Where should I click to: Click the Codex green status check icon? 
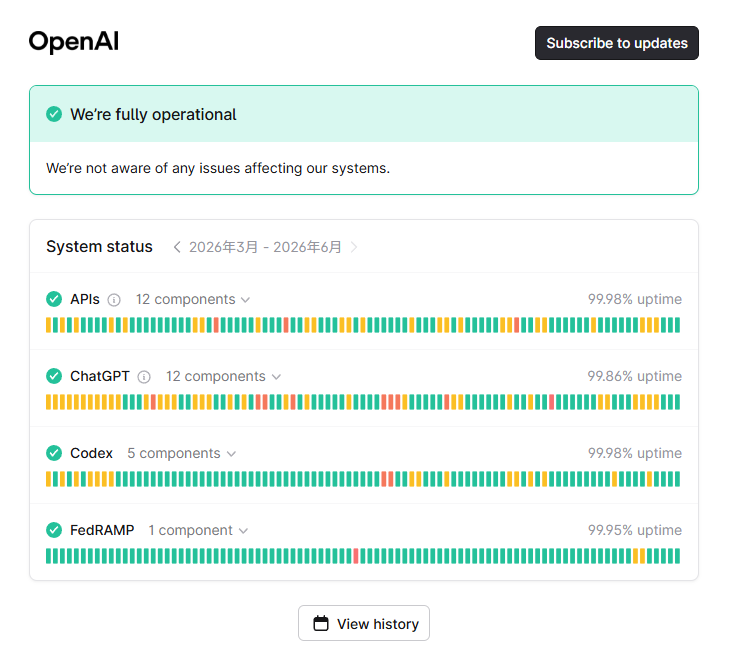[x=54, y=453]
